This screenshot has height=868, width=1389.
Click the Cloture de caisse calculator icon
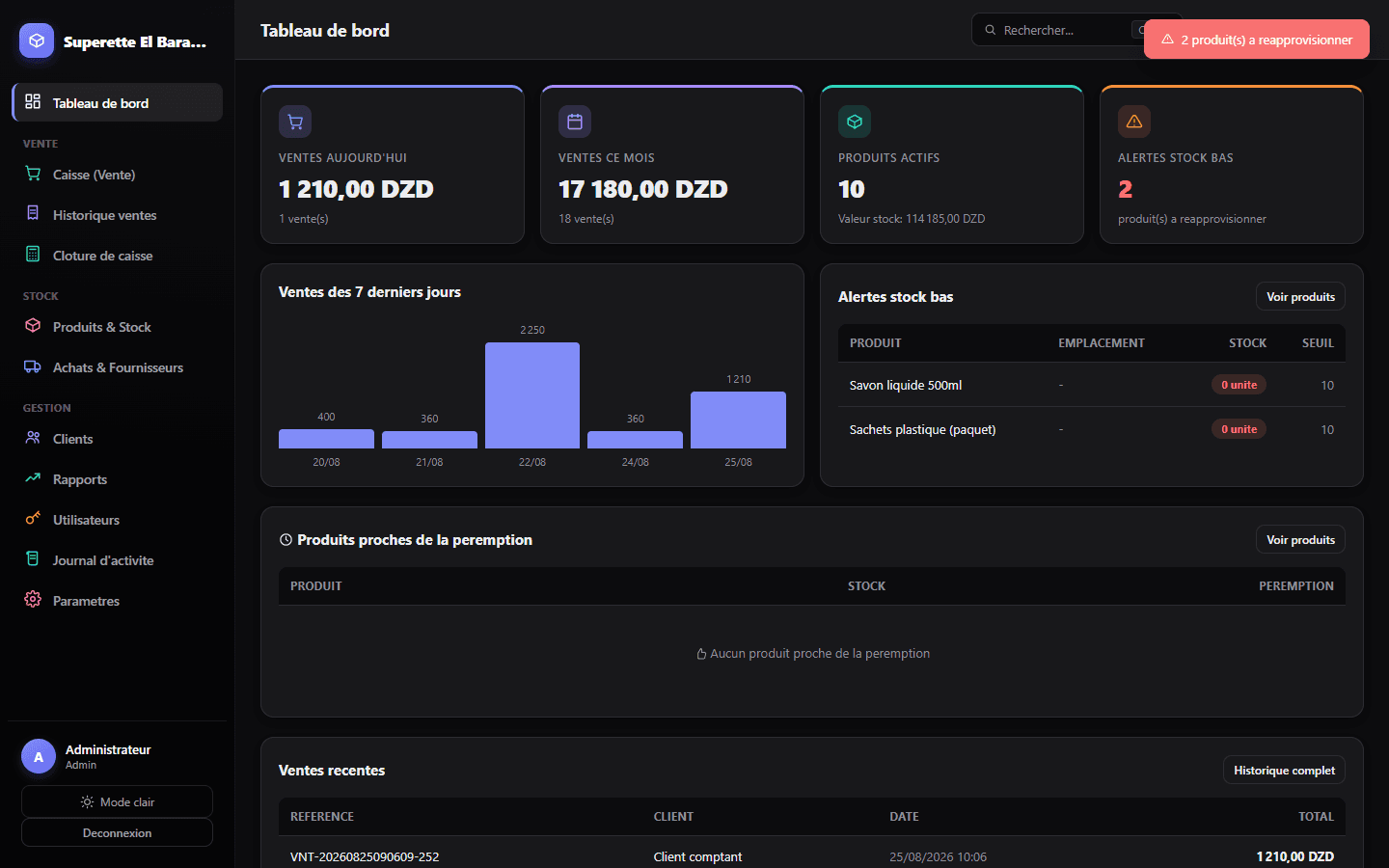pyautogui.click(x=33, y=254)
